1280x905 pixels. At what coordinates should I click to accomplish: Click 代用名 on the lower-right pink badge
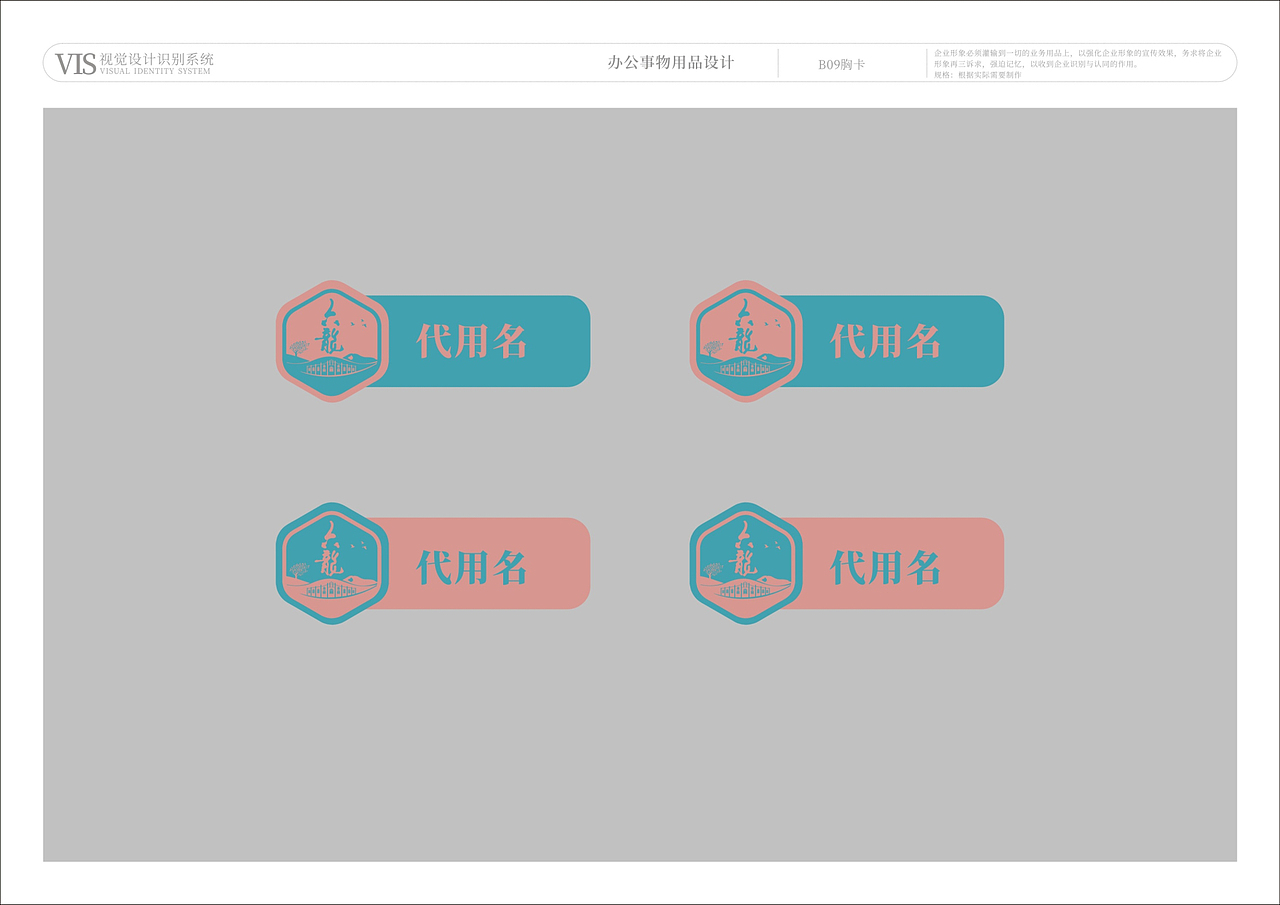coord(886,567)
